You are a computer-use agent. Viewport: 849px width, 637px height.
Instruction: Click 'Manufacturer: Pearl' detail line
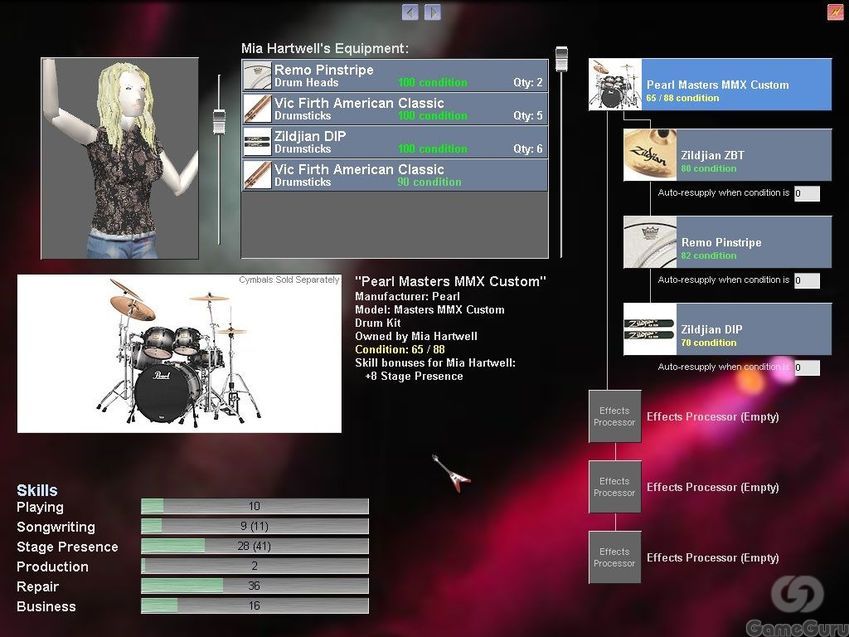click(407, 296)
